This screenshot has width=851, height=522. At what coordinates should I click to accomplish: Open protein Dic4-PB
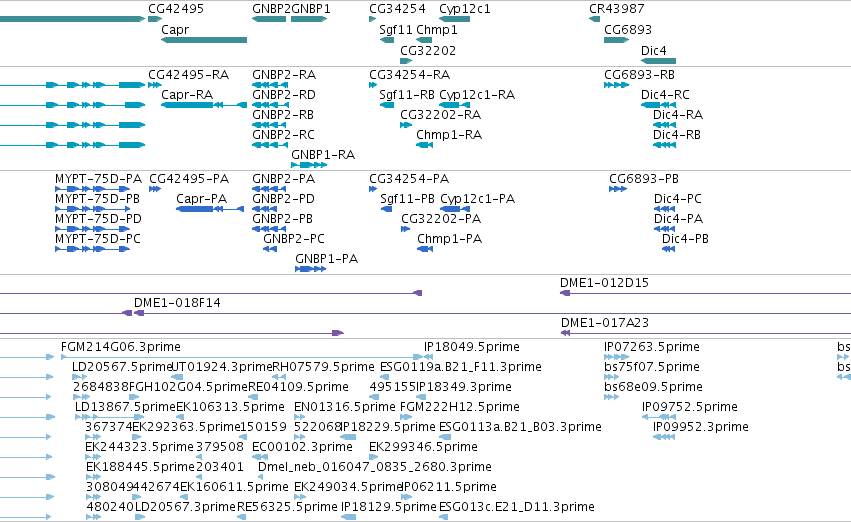point(685,239)
